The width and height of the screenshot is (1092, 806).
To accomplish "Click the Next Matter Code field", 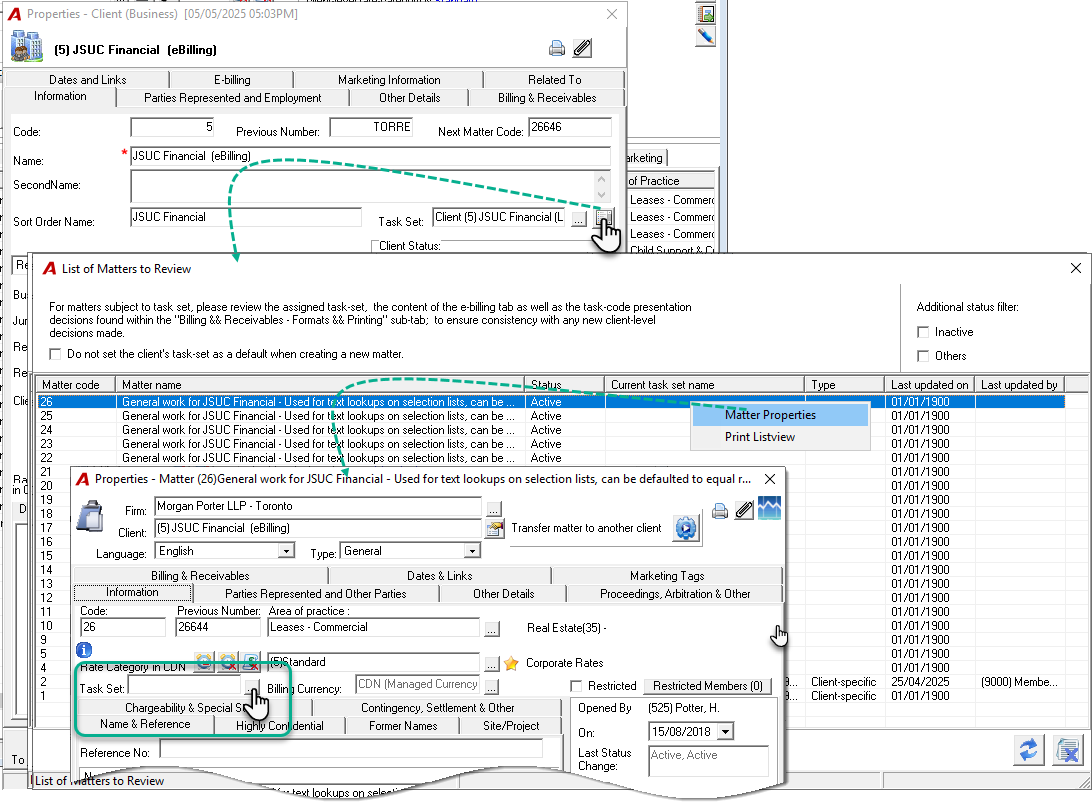I will 570,127.
